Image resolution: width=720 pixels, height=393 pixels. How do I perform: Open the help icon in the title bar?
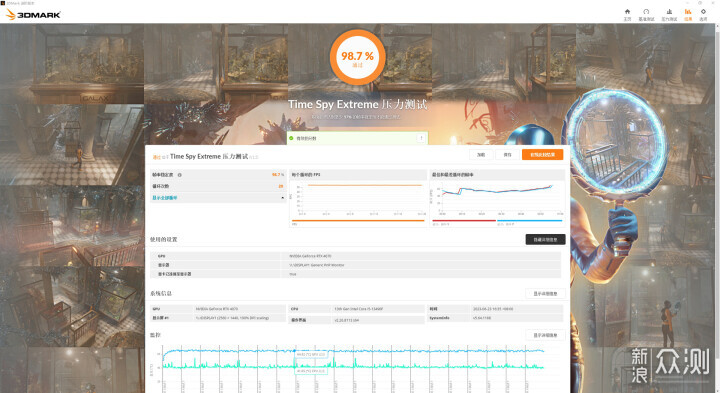pos(700,3)
